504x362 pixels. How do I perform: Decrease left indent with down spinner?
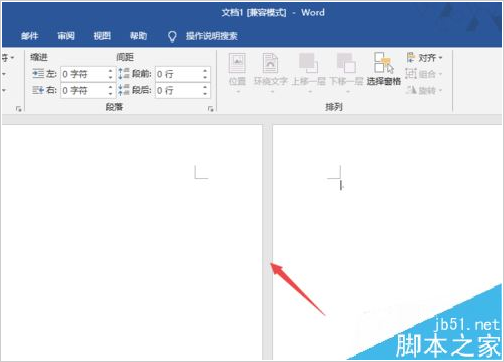coord(111,78)
